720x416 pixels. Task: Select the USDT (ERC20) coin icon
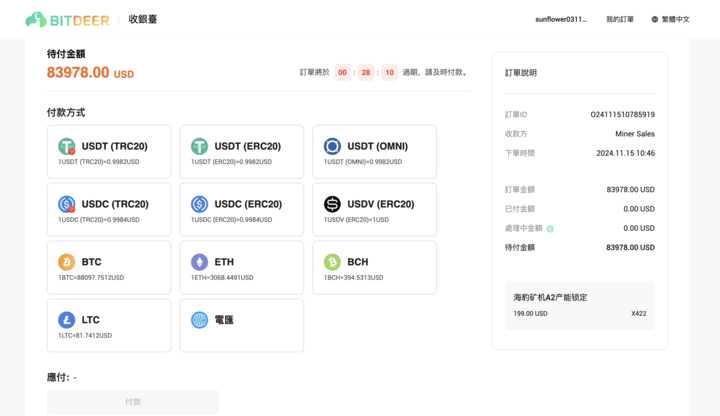[199, 146]
